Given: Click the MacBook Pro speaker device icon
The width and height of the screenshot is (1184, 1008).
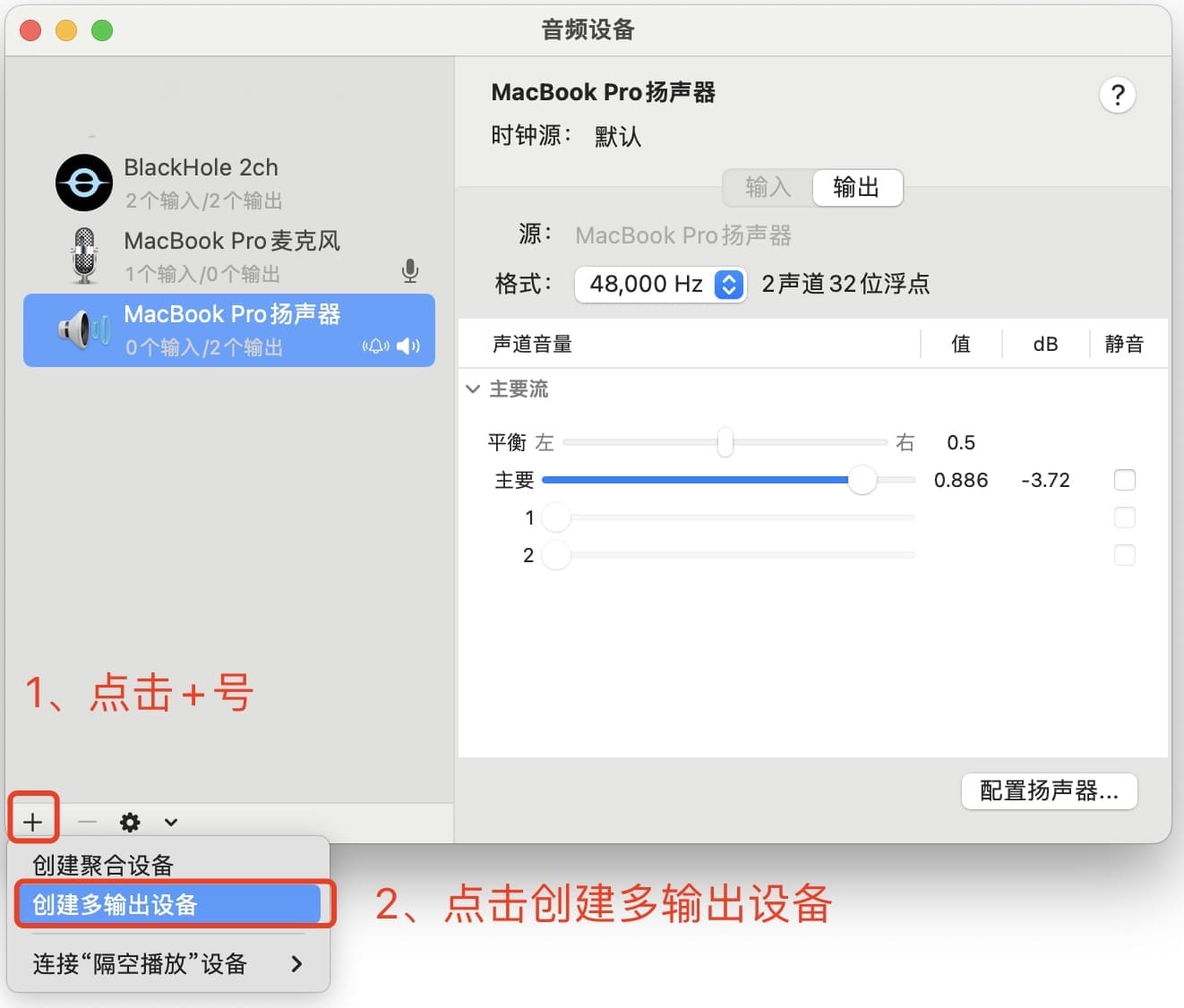Looking at the screenshot, I should (x=84, y=330).
